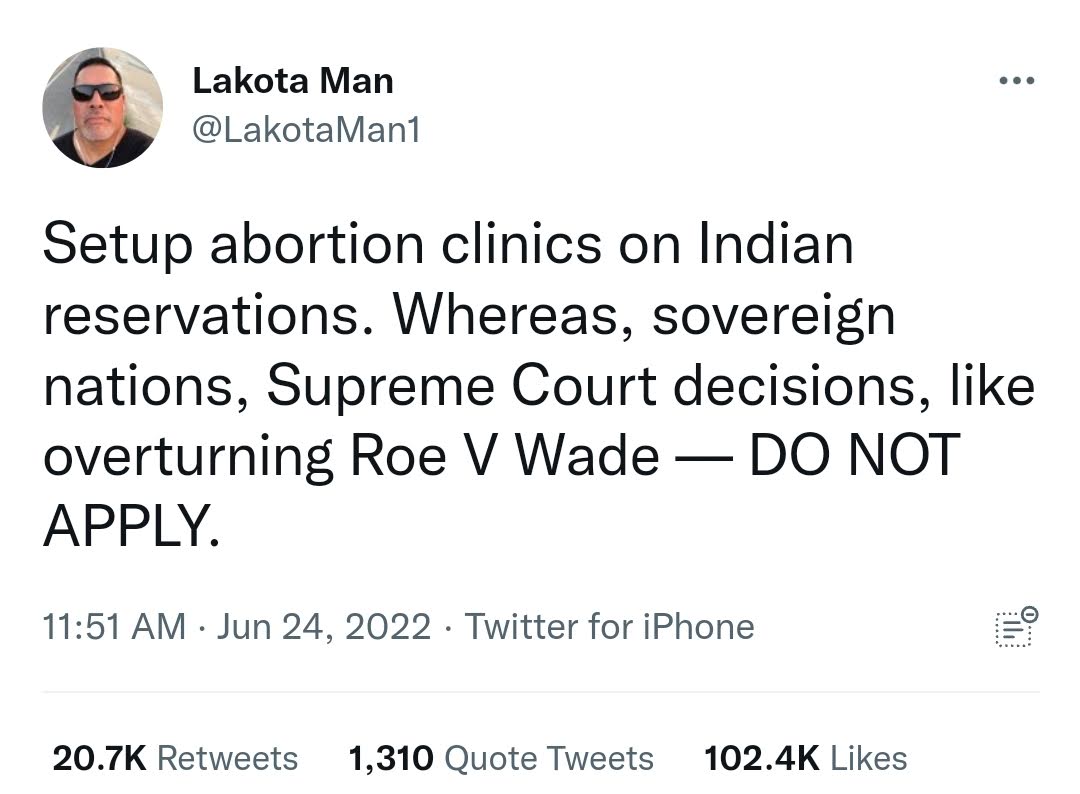Image resolution: width=1080 pixels, height=794 pixels.
Task: Open the Lakota Man profile avatar
Action: [x=103, y=107]
